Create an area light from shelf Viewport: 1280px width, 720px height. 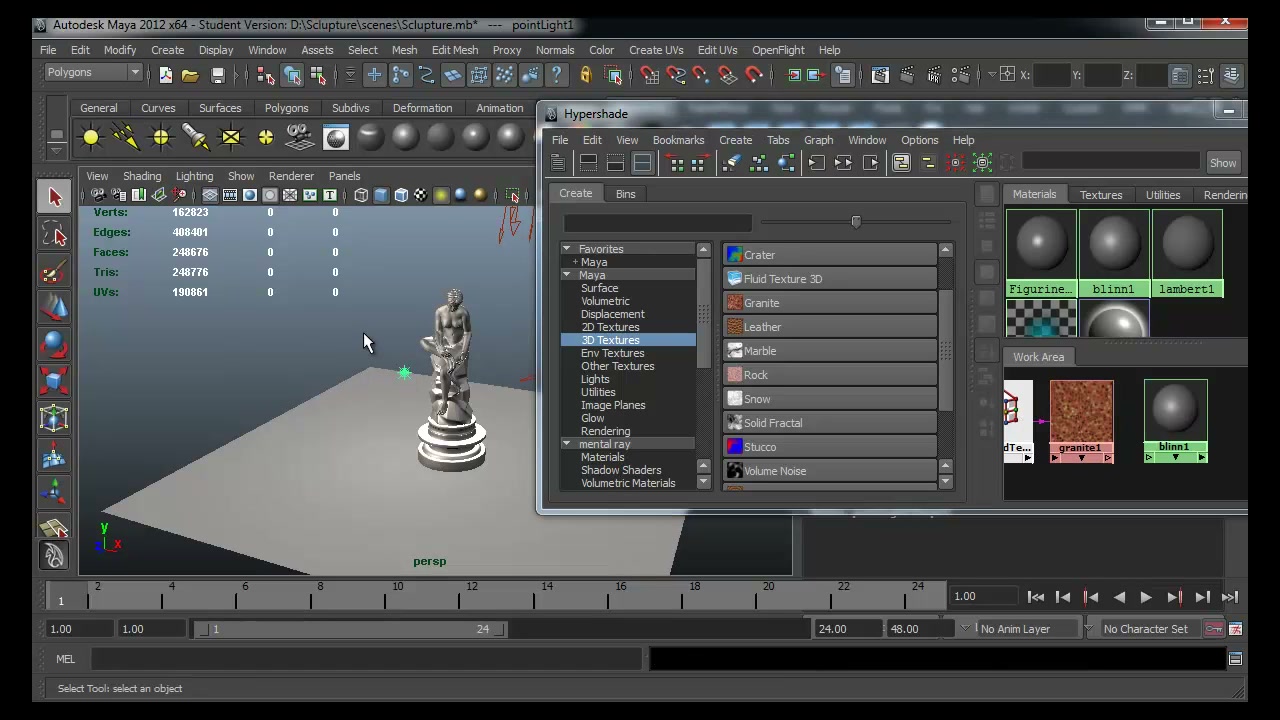pyautogui.click(x=231, y=137)
